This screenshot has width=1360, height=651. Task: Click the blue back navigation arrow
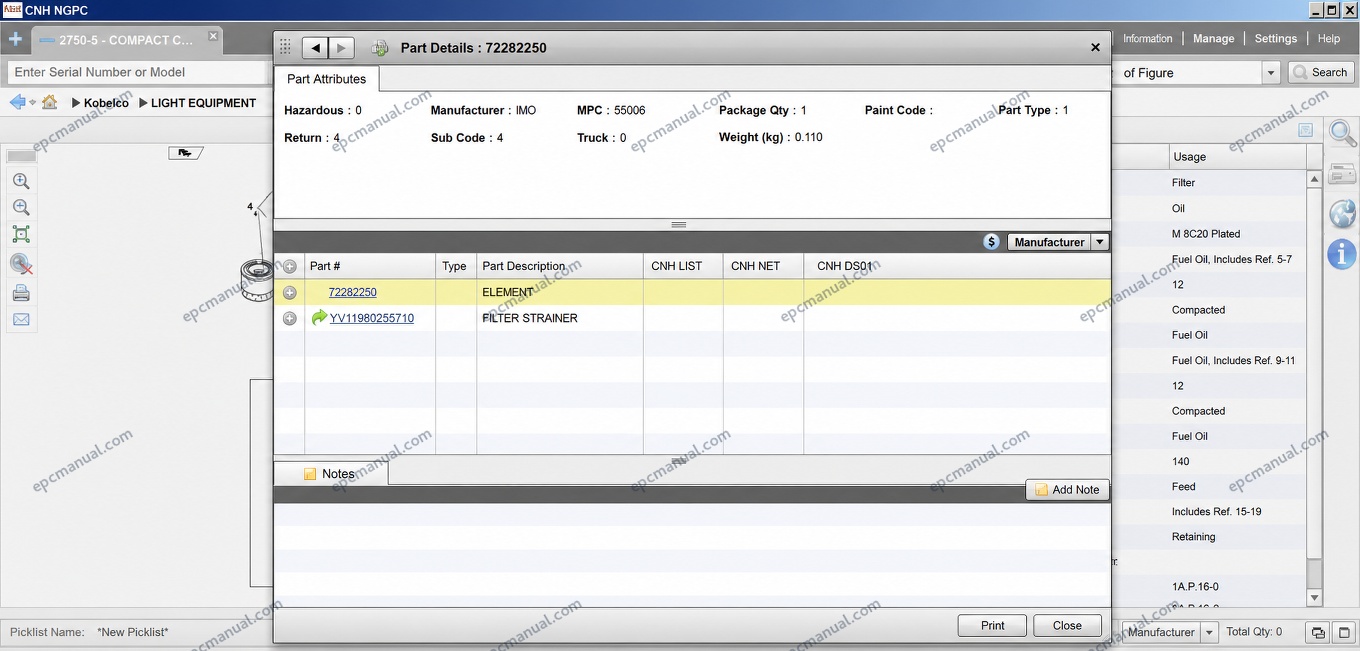point(17,102)
